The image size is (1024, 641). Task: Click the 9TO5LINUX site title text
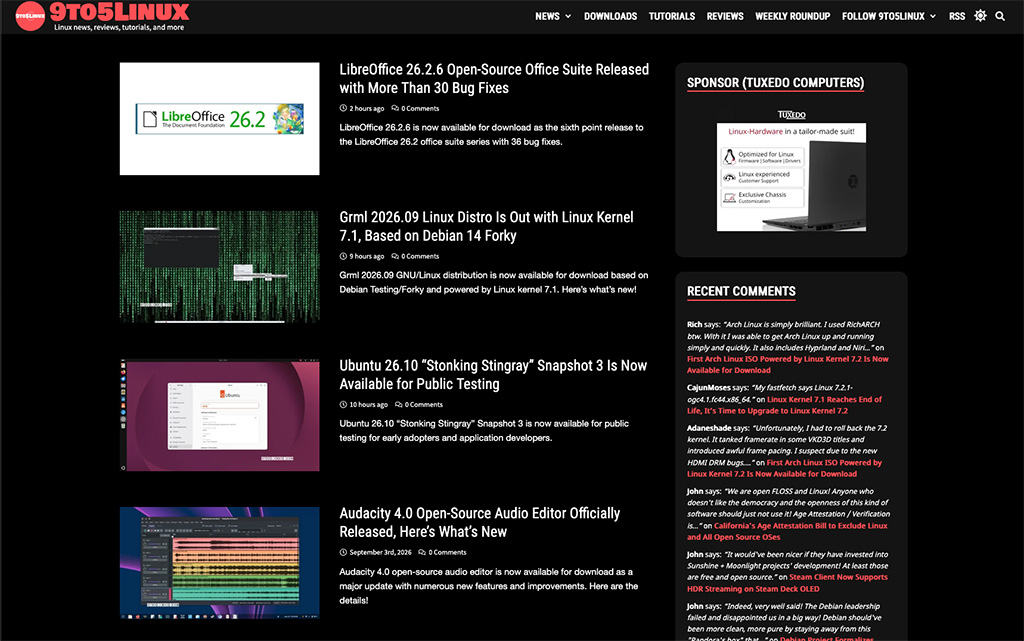(120, 12)
